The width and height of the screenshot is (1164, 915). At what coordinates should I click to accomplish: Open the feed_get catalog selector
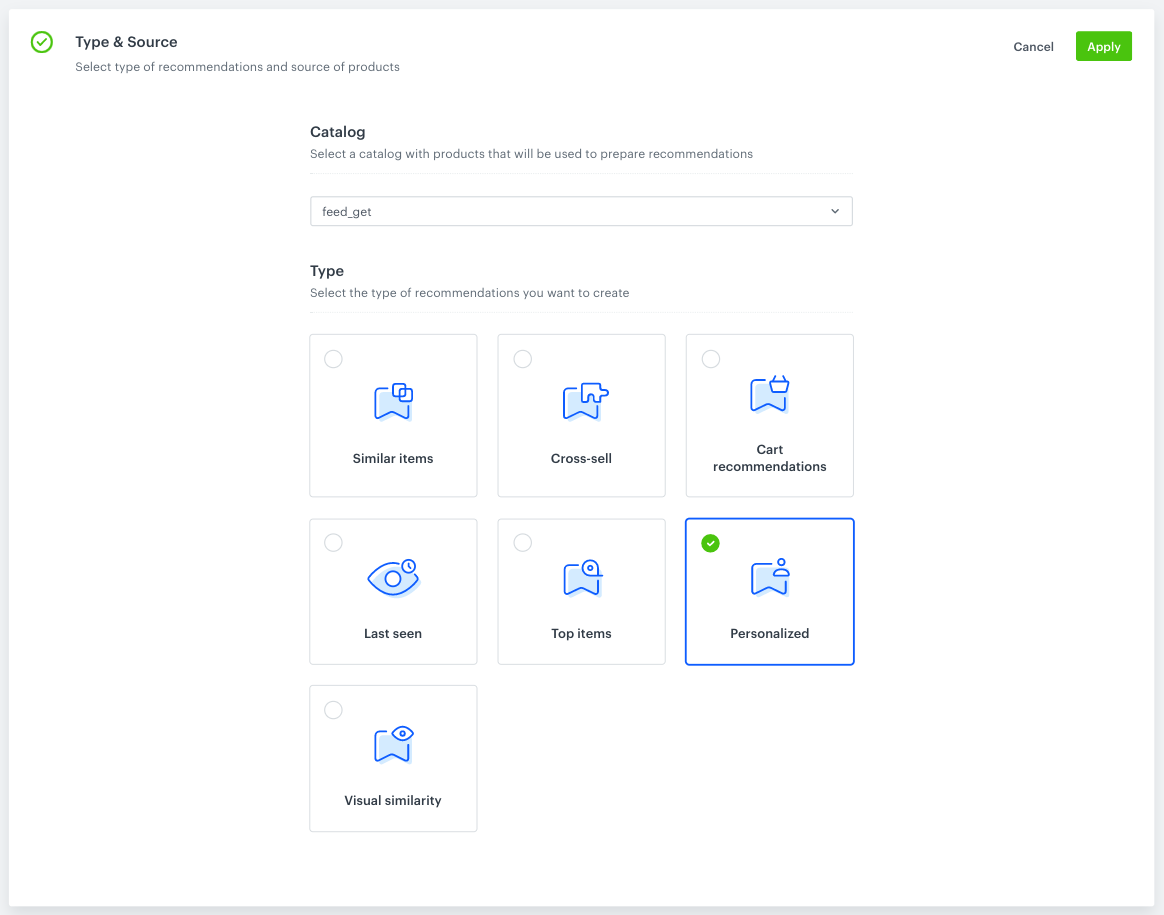click(581, 211)
